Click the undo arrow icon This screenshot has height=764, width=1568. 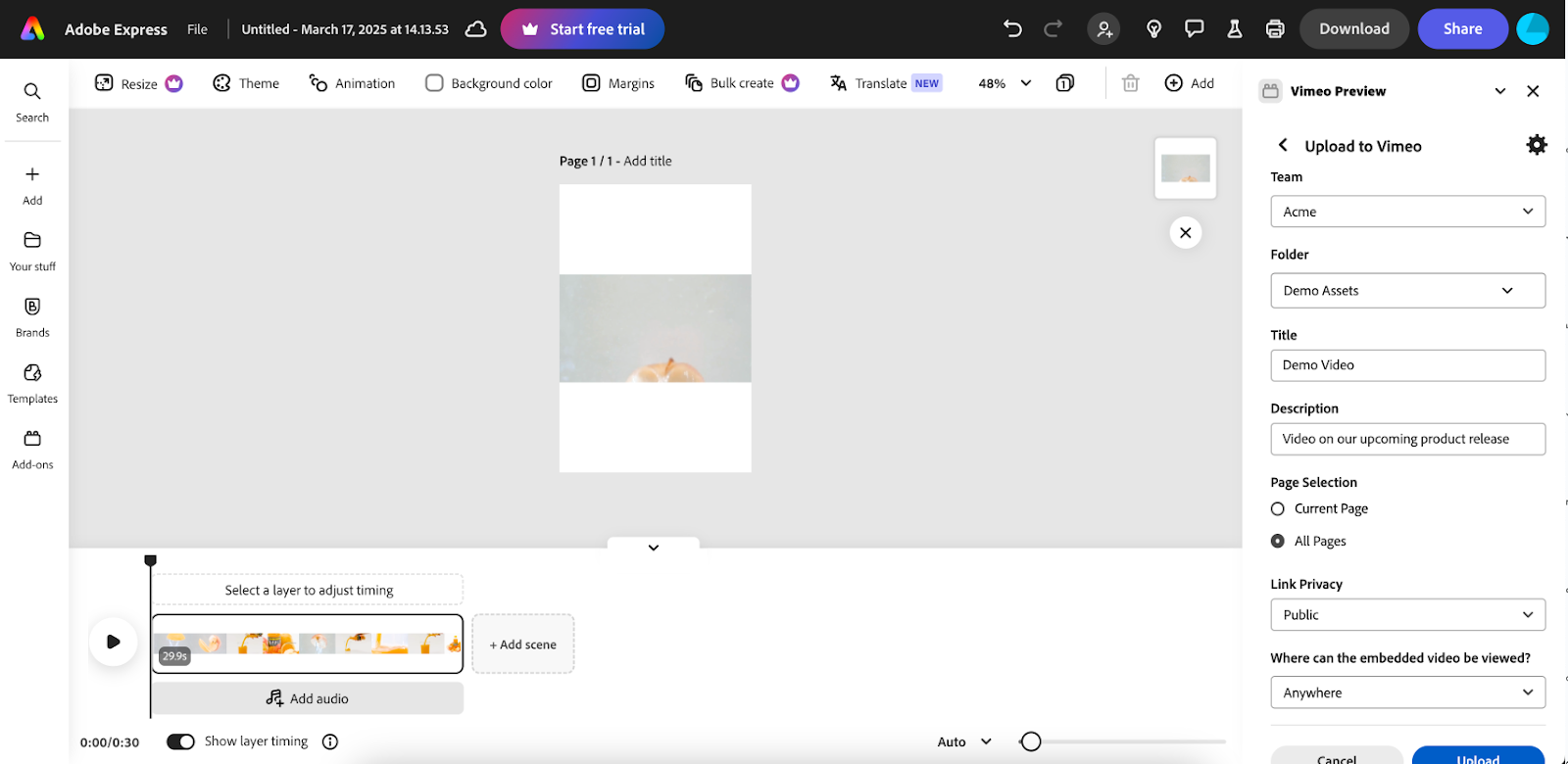coord(1012,29)
